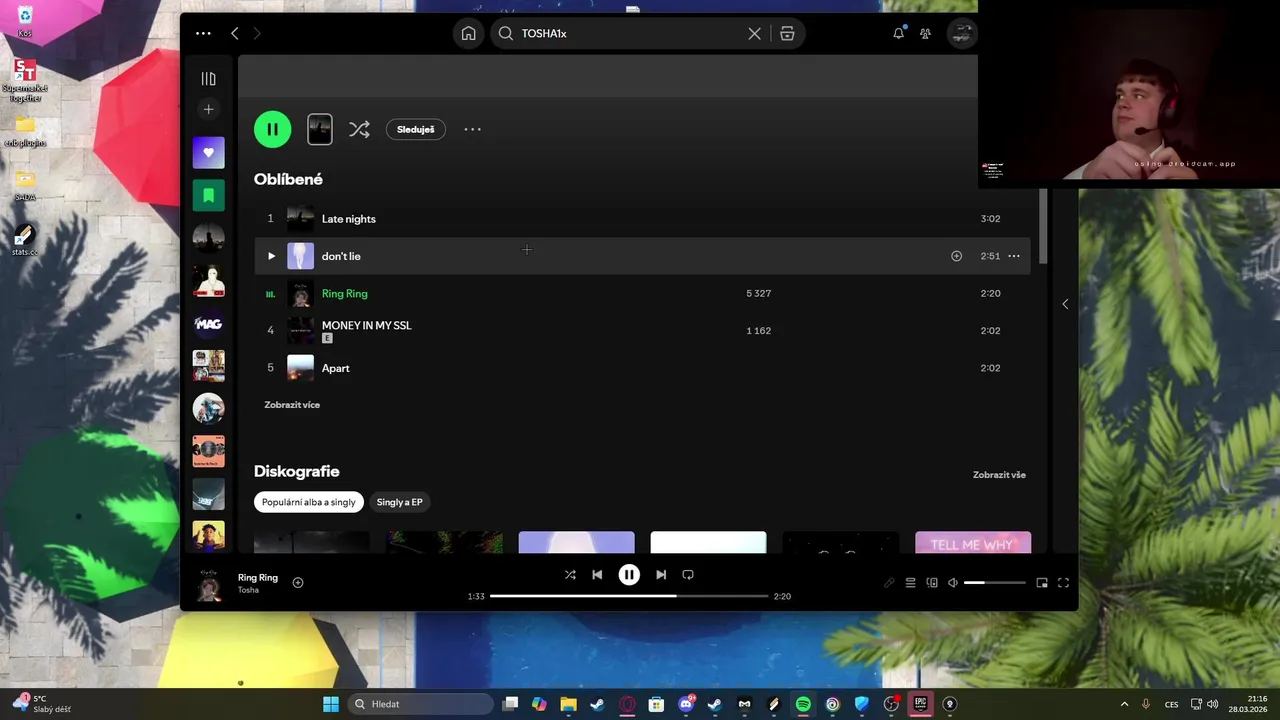Play the Late nights track
Viewport: 1280px width, 720px height.
pyautogui.click(x=642, y=218)
